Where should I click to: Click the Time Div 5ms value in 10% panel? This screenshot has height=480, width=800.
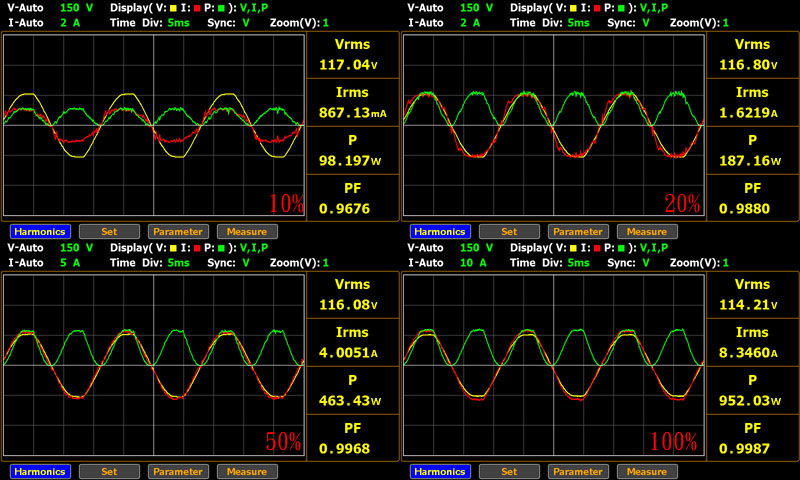[x=179, y=23]
